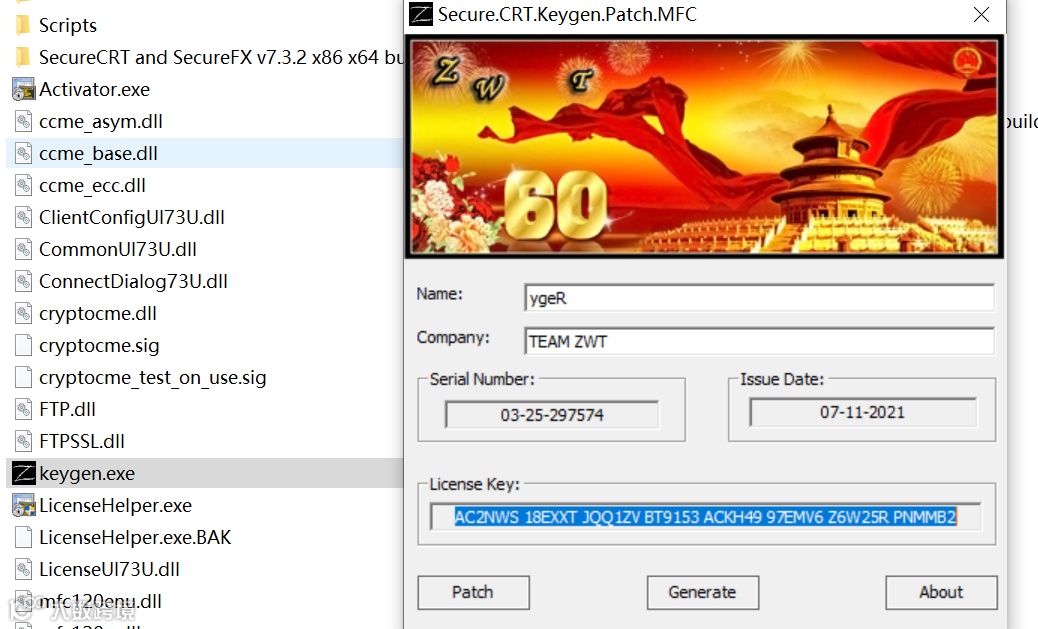The width and height of the screenshot is (1038, 629).
Task: Click the LicenseHelper.exe.BAK file icon
Action: point(23,537)
